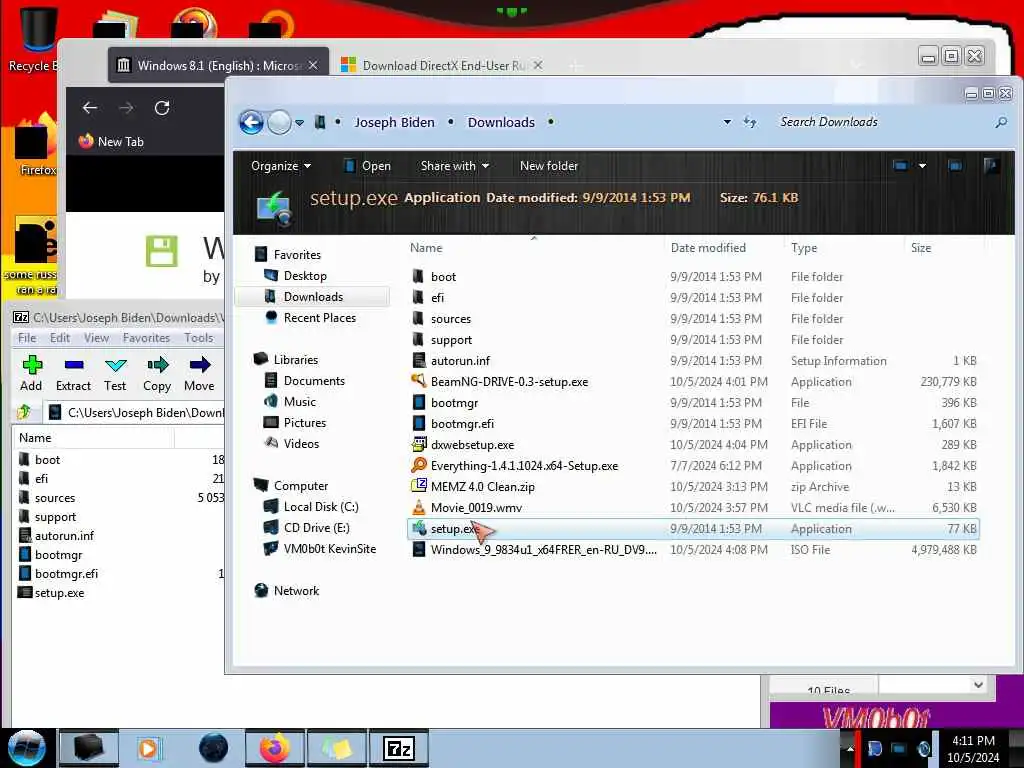Select CD Drive (E:) in navigation pane
The width and height of the screenshot is (1024, 768).
(x=316, y=527)
